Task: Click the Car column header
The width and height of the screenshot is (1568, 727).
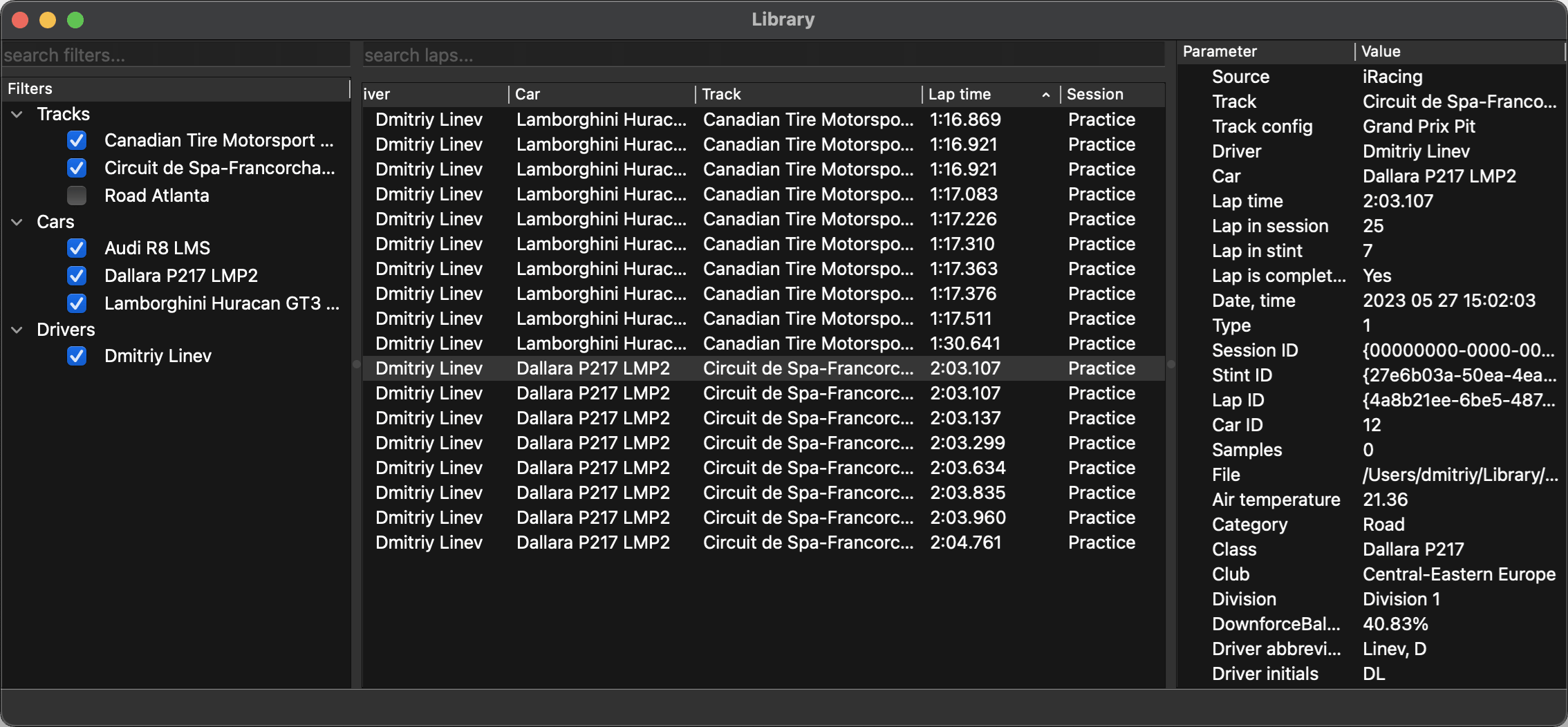Action: point(600,95)
